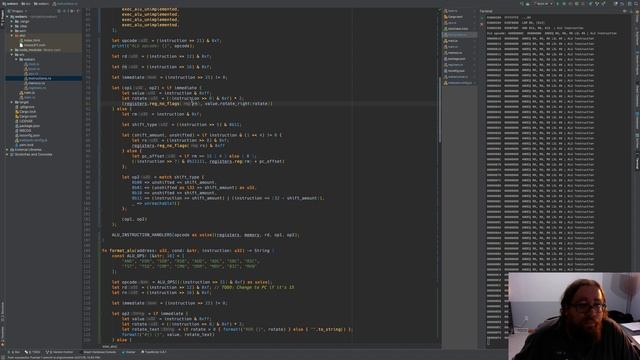Click the line containing ALU_INSTRUCTION_HANDLERS call
Viewport: 640px width, 360px height.
coord(205,235)
